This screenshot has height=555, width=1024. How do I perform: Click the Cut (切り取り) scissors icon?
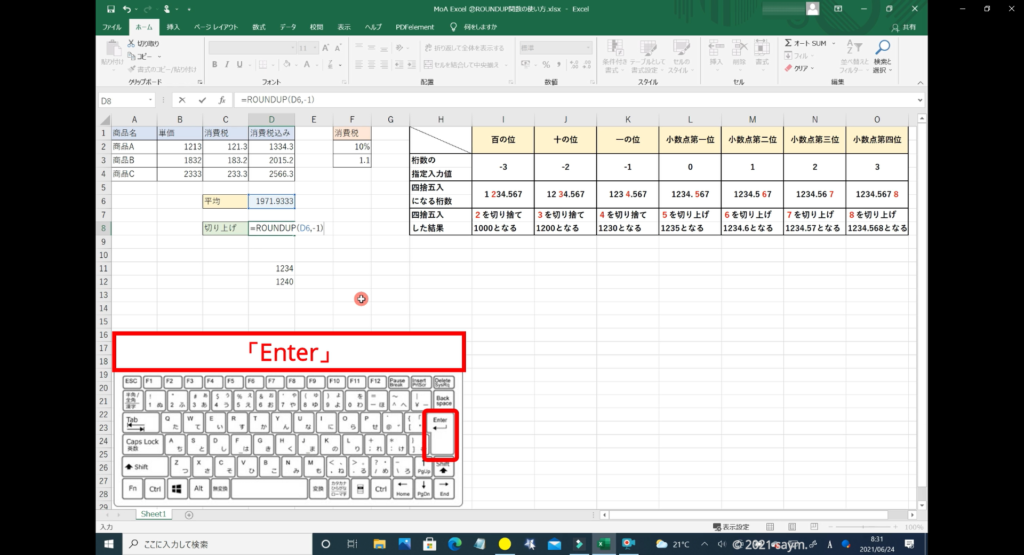[132, 44]
